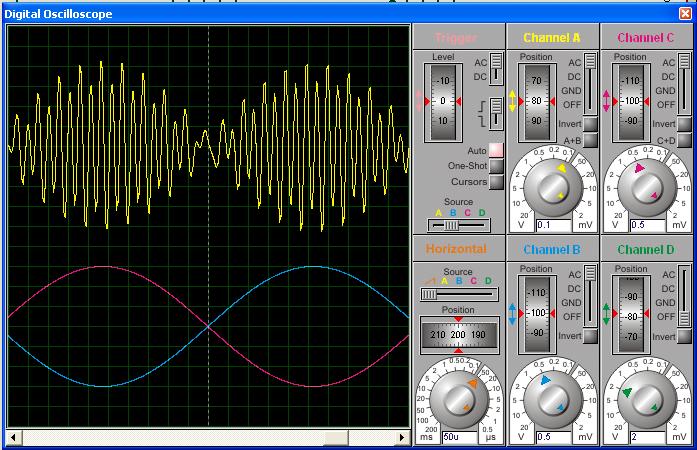Click Channel A Position thumbwheel
Screen dimensions: 697x450
(x=537, y=102)
